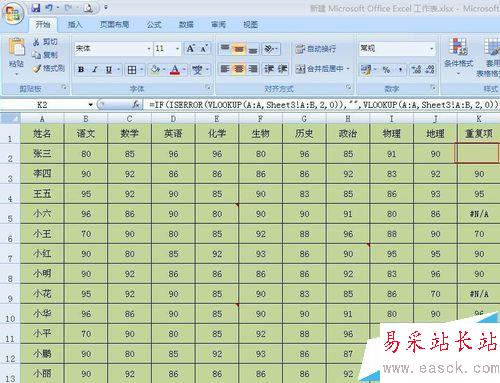
Task: Apply percent style
Action: pyautogui.click(x=386, y=69)
